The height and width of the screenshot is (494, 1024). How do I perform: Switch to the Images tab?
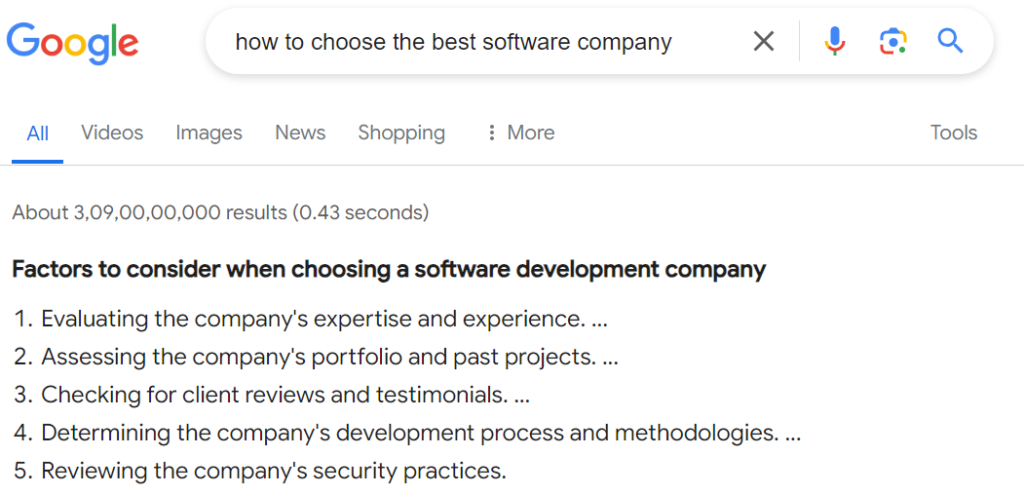209,133
